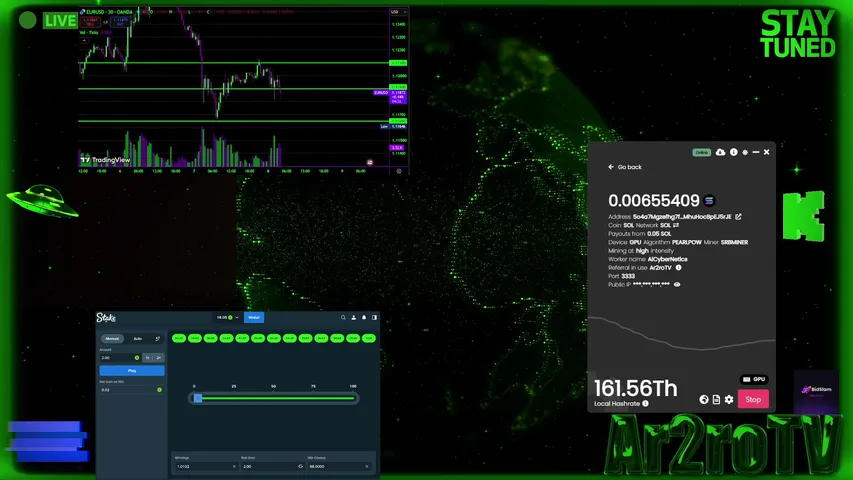Open the advanced bet strategy icon
Image resolution: width=853 pixels, height=480 pixels.
pos(158,339)
